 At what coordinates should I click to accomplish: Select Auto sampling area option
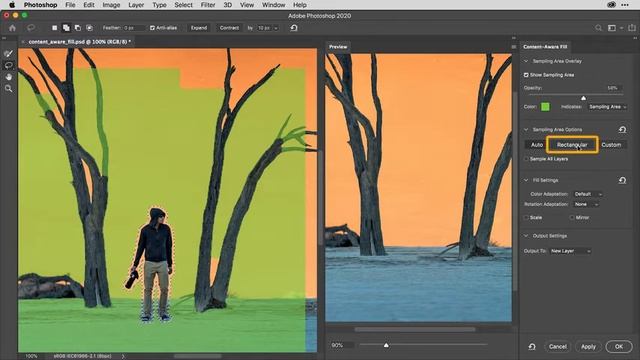[x=537, y=145]
